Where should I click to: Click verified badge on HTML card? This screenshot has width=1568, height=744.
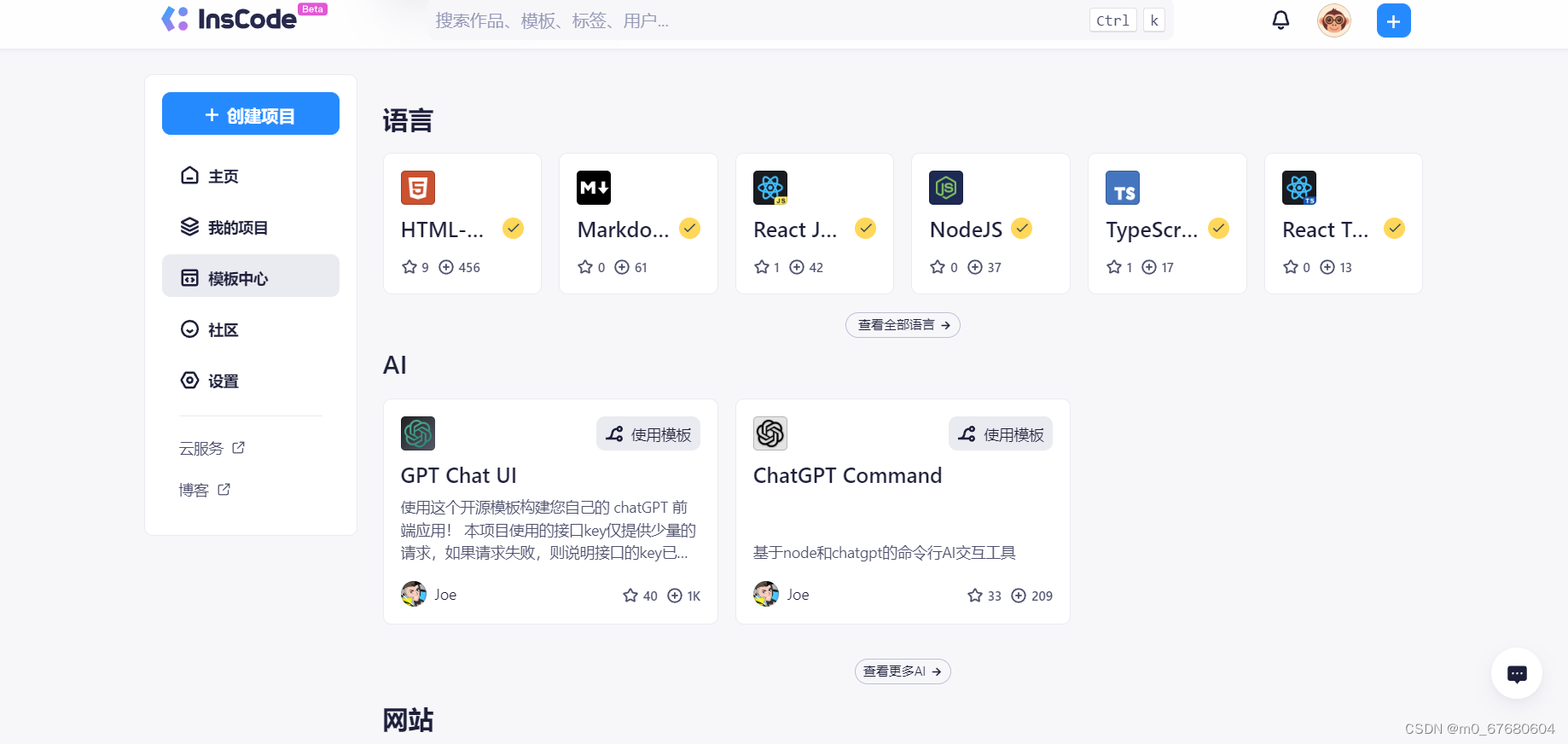(513, 229)
